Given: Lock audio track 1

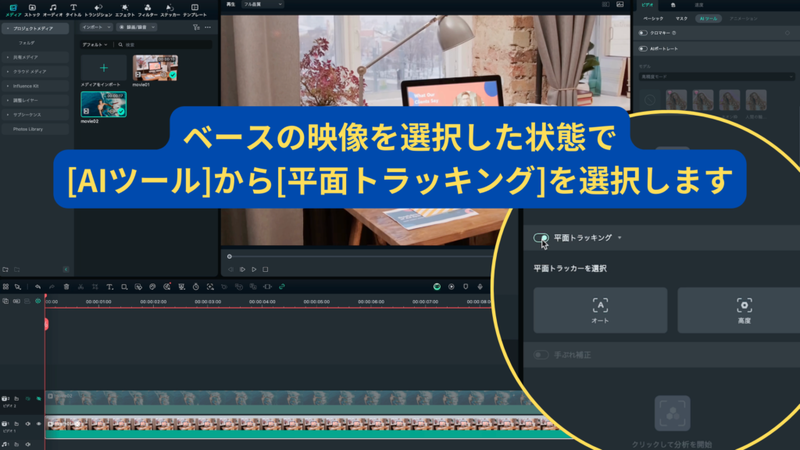Looking at the screenshot, I should (x=16, y=444).
